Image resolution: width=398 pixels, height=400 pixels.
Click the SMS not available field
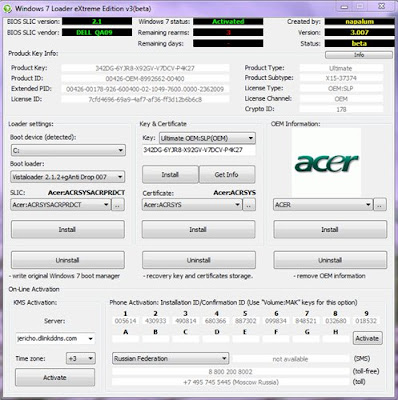pos(290,359)
